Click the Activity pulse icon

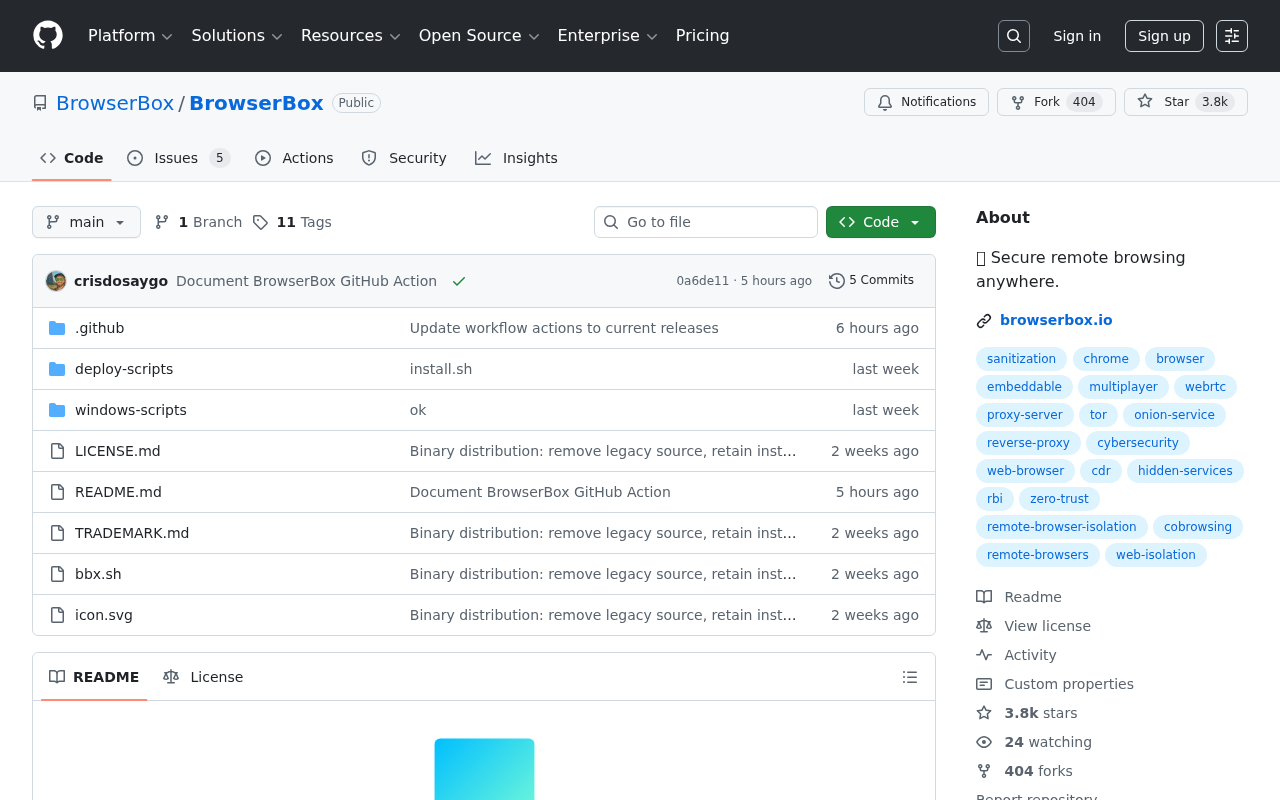[x=983, y=655]
